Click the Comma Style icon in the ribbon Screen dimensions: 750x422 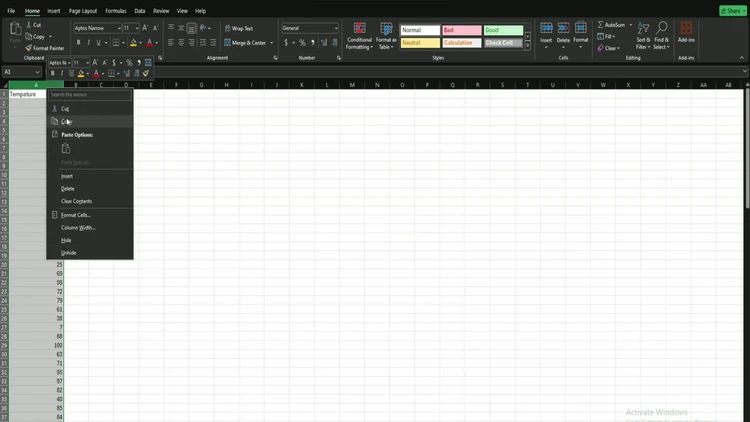(313, 43)
